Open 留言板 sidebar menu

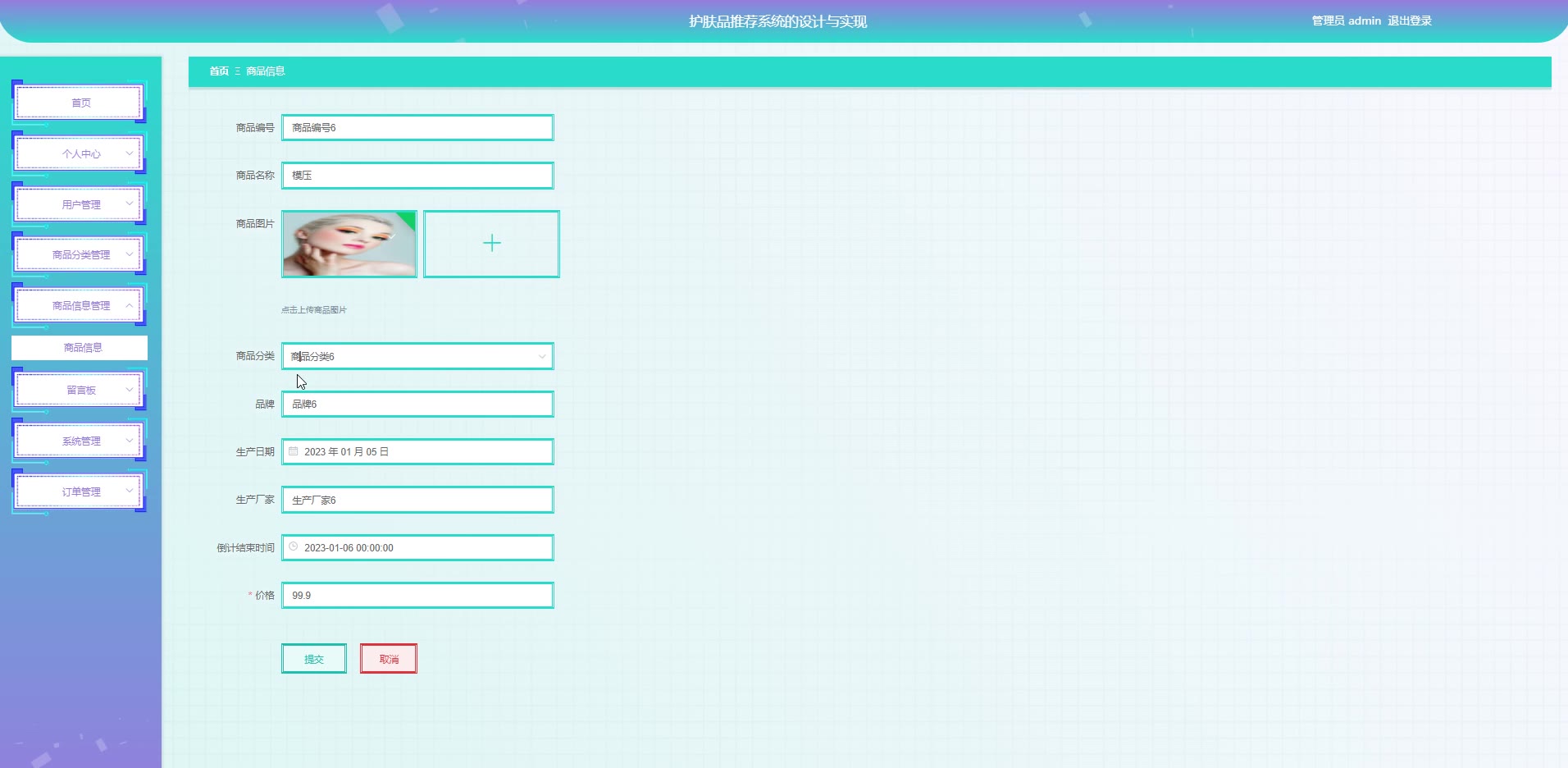80,390
